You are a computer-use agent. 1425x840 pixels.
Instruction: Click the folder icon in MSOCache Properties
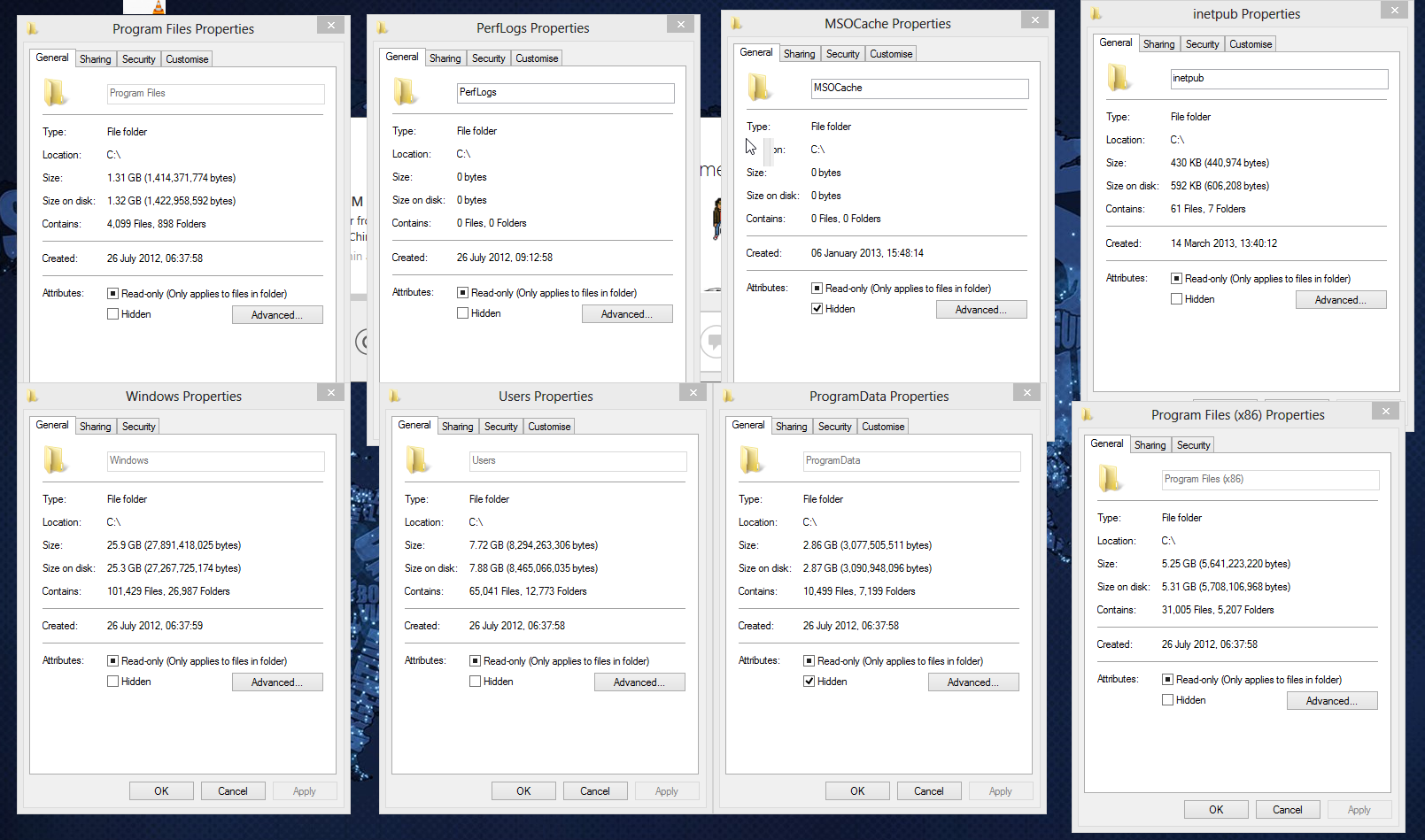click(759, 88)
